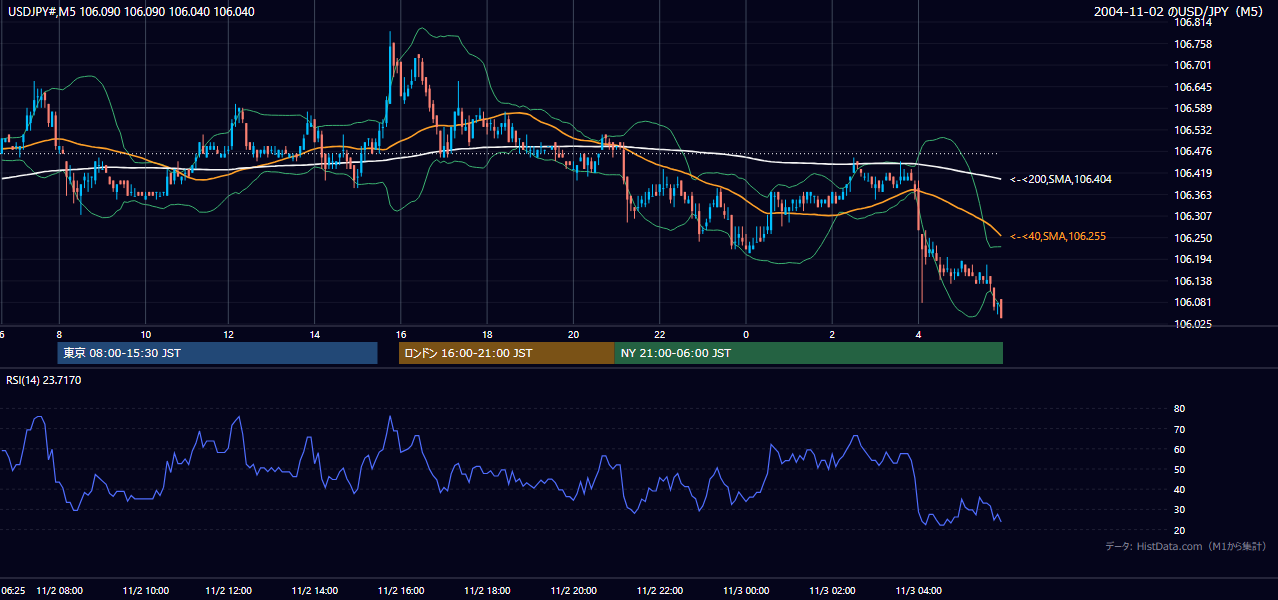Screen dimensions: 1278x600
Task: Click the 11/2 10:00 time axis label
Action: (x=145, y=590)
